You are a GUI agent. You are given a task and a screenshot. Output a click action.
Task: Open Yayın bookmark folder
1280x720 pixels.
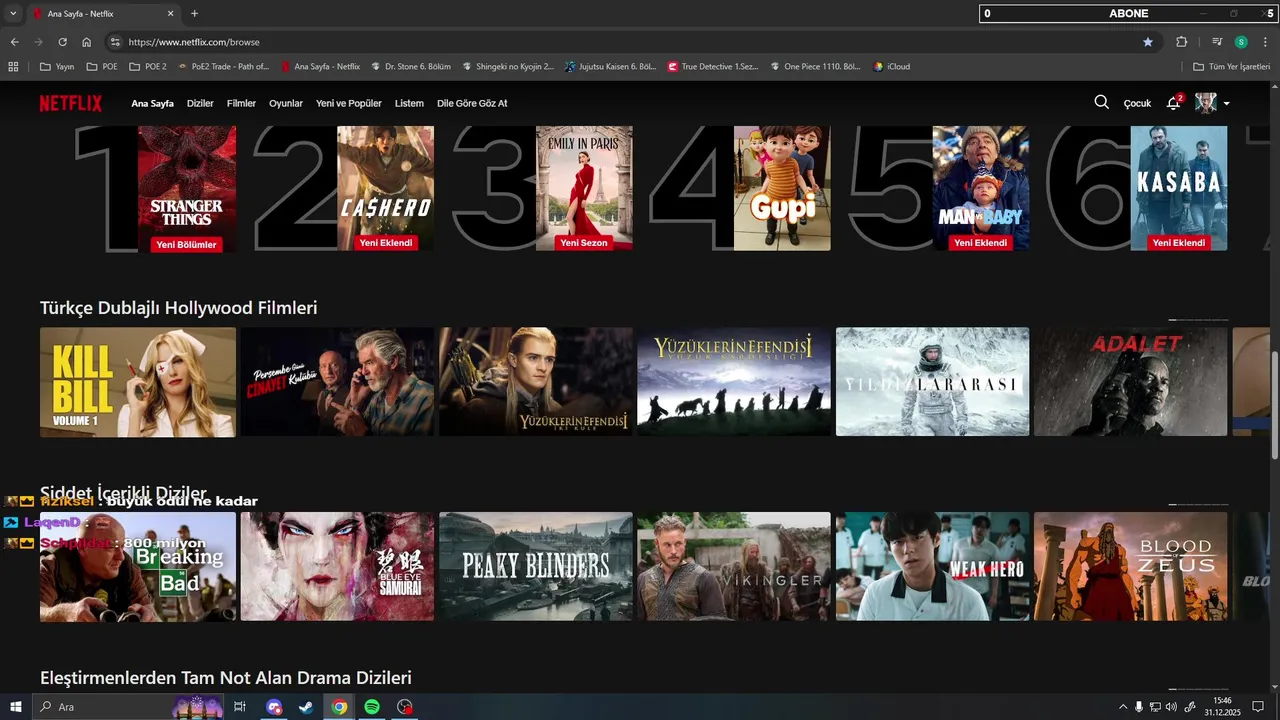57,67
